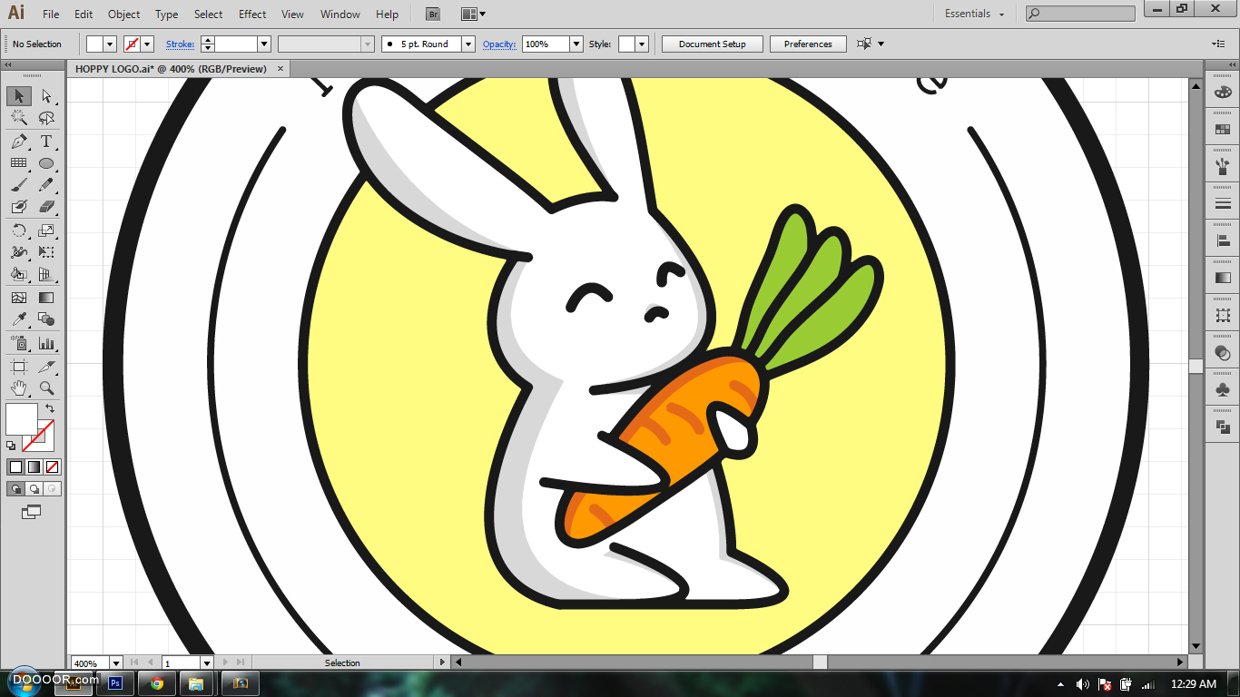Open the Type menu
The image size is (1240, 697).
pyautogui.click(x=167, y=14)
